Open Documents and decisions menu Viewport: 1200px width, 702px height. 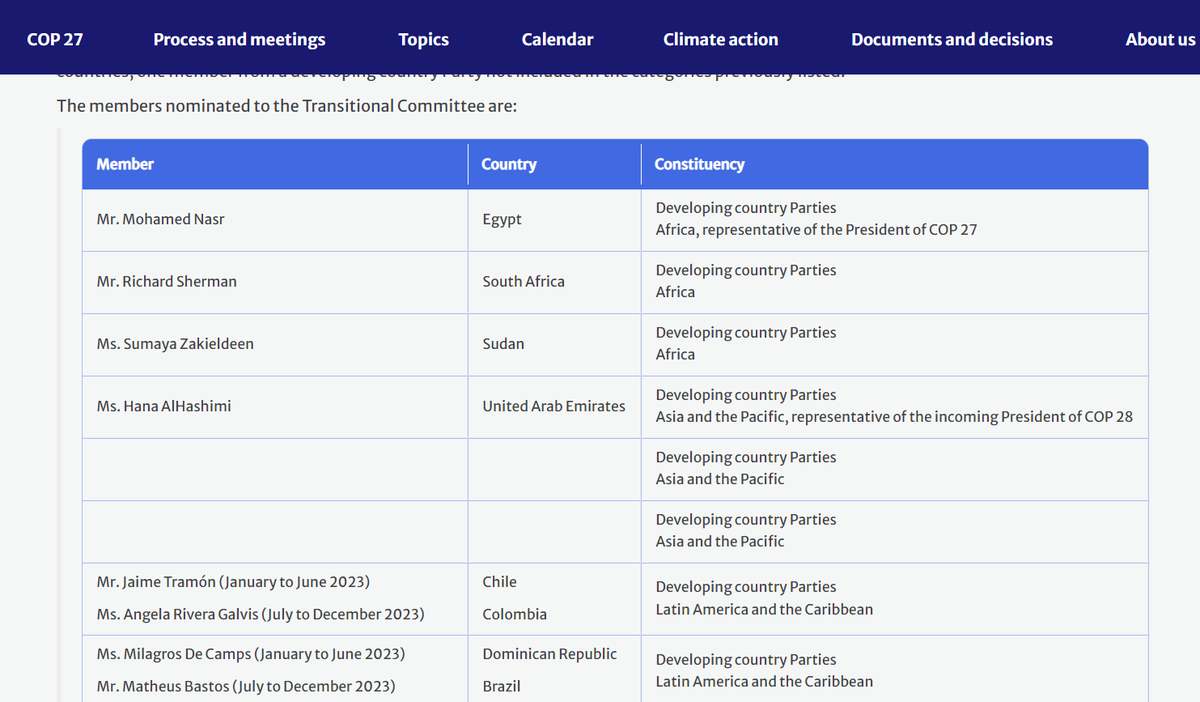952,39
